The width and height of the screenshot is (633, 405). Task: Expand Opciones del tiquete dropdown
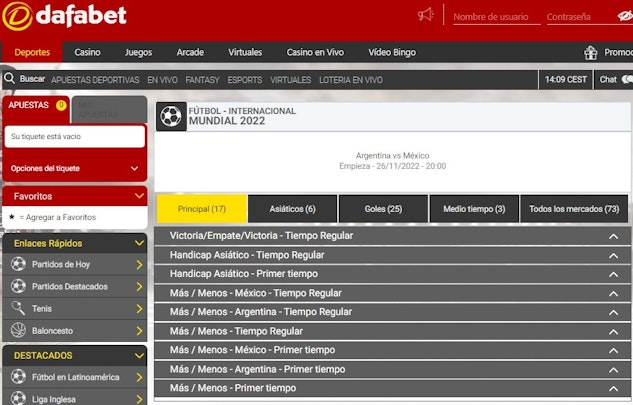(x=134, y=168)
